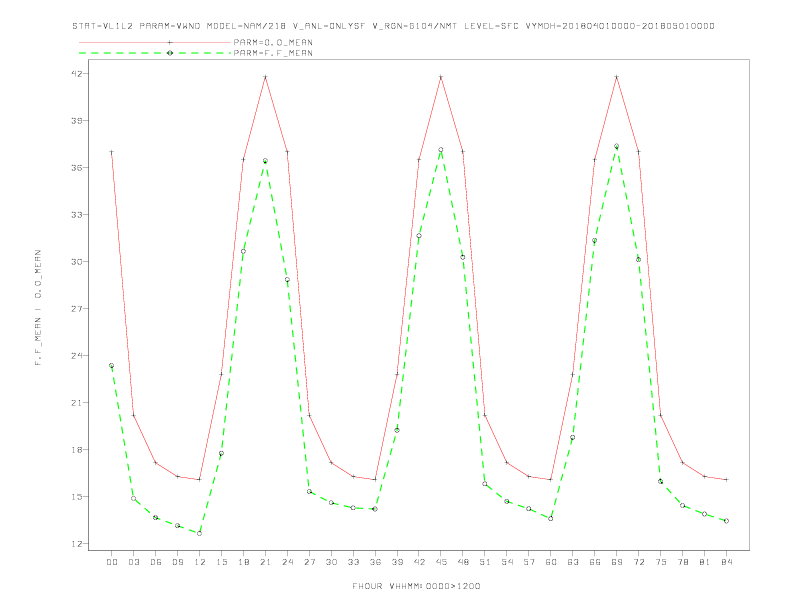The image size is (792, 612).
Task: Click x-axis forecast hour label 75
Action: tap(661, 562)
